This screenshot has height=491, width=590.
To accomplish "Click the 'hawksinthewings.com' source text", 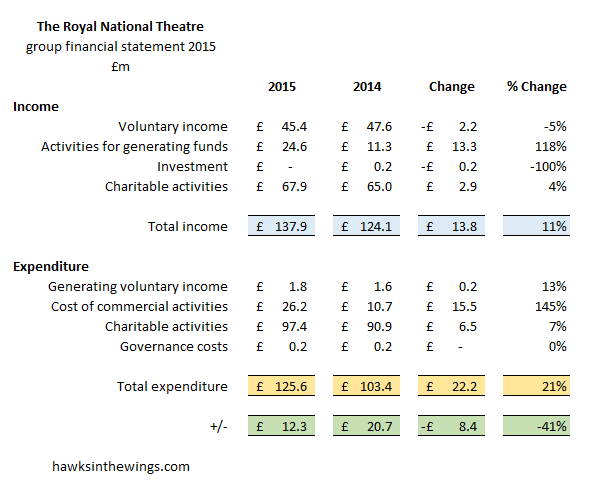I will pos(121,467).
